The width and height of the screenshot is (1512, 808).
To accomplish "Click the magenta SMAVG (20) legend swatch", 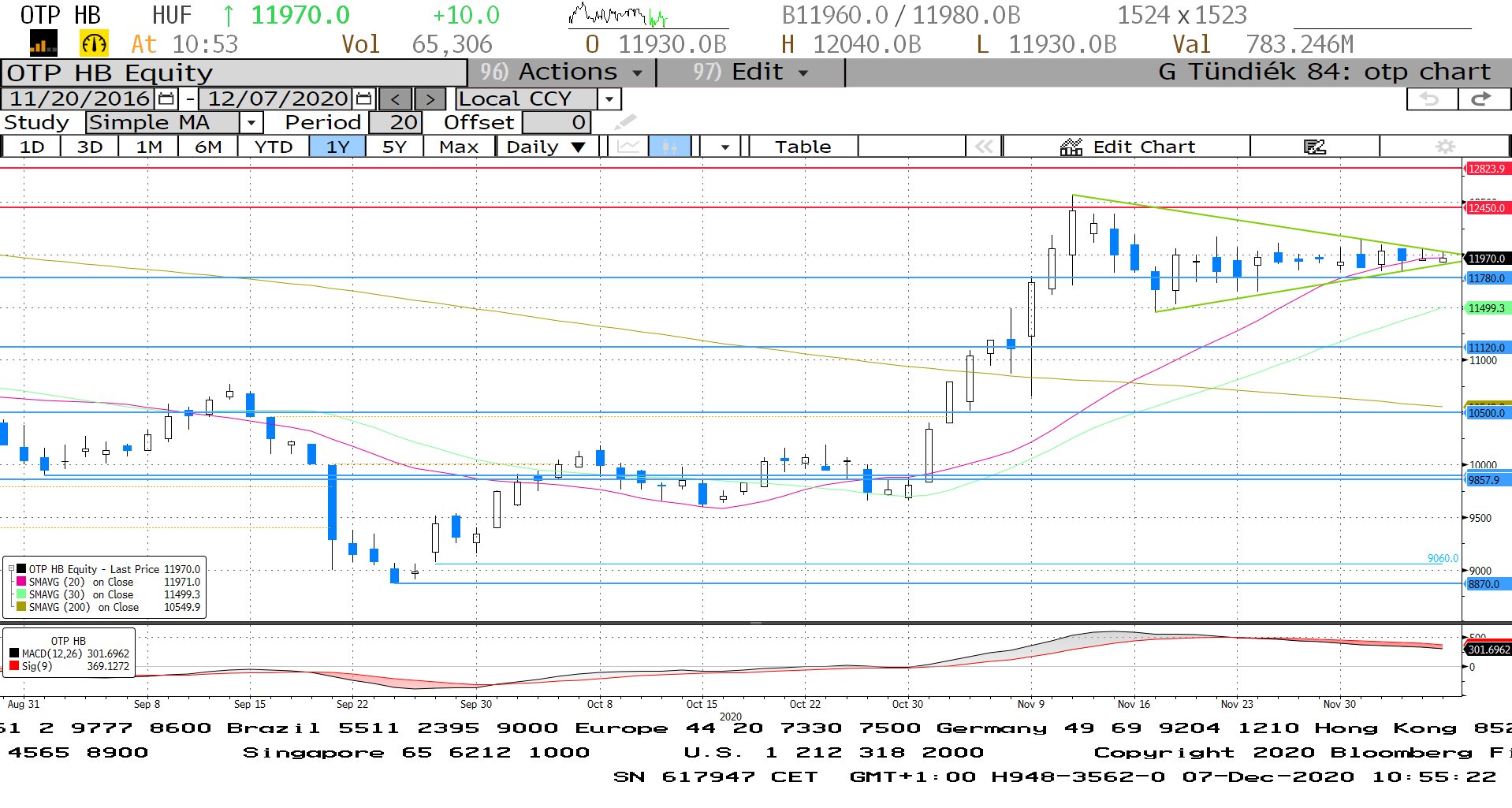I will click(x=21, y=582).
